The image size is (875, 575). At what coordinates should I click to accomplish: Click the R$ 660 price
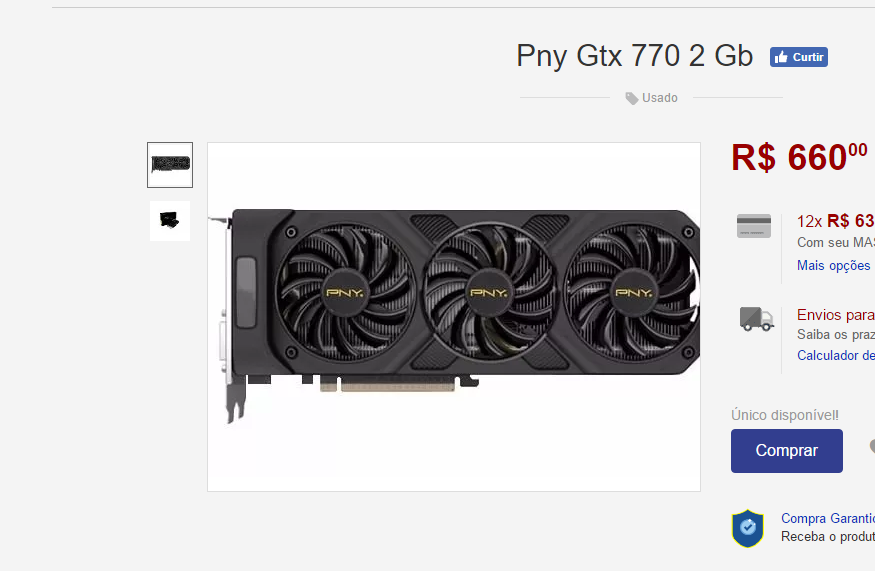point(799,157)
